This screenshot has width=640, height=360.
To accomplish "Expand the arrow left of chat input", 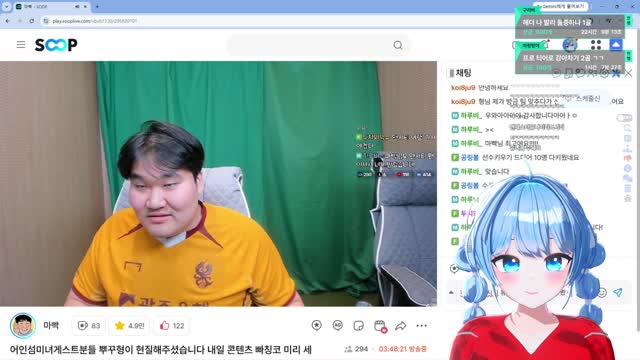I will 451,293.
